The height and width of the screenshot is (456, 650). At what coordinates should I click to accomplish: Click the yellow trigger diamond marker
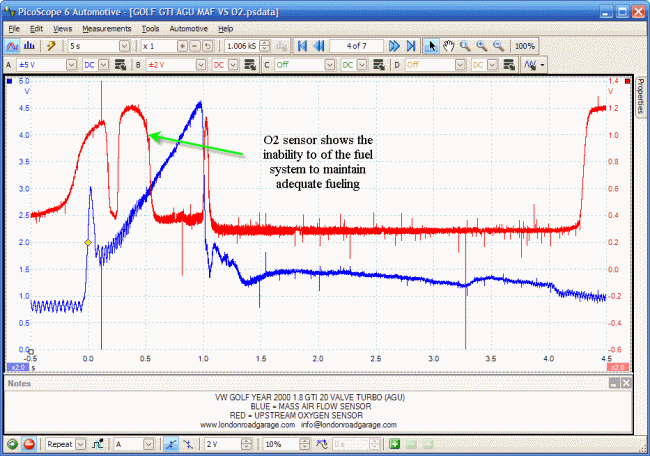click(88, 243)
